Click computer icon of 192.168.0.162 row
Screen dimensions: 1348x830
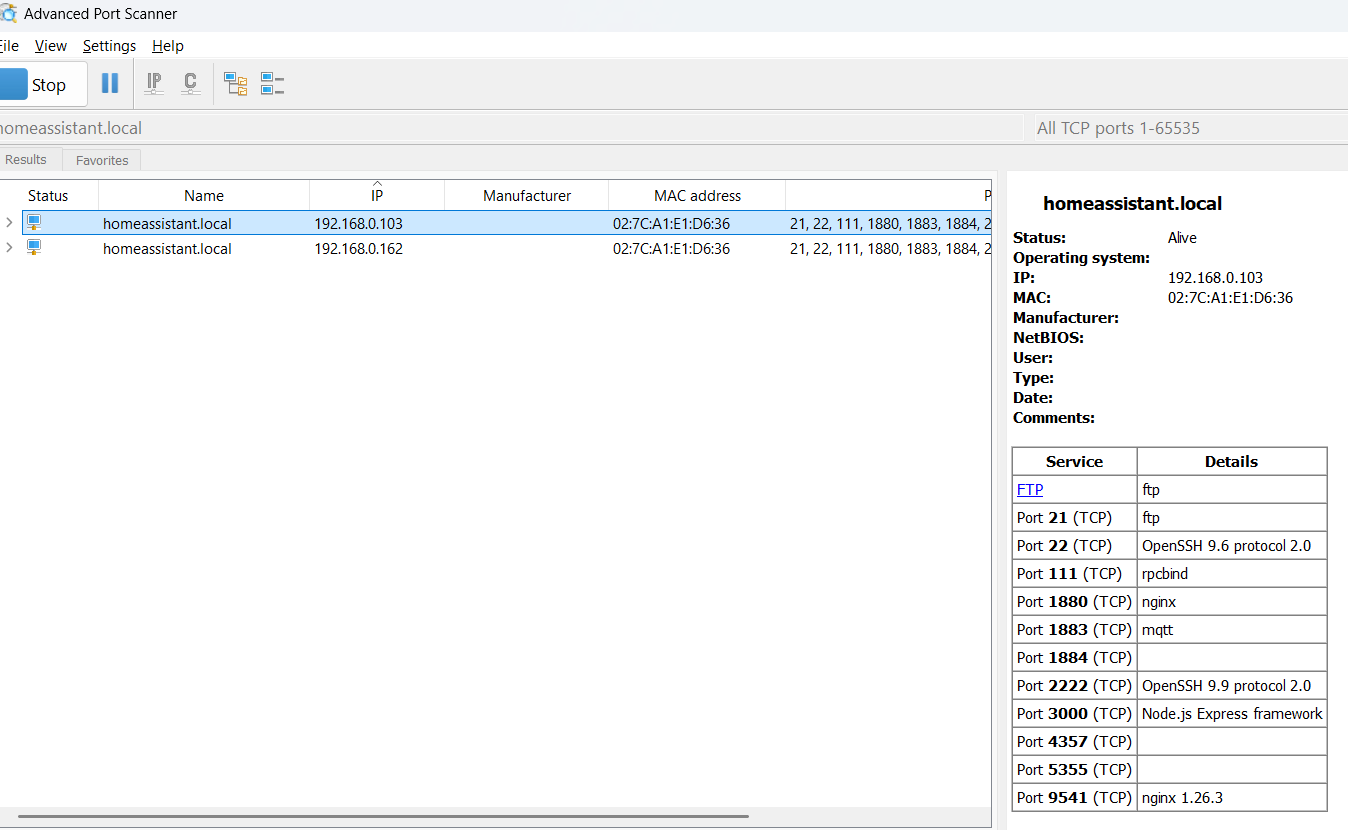pyautogui.click(x=34, y=248)
